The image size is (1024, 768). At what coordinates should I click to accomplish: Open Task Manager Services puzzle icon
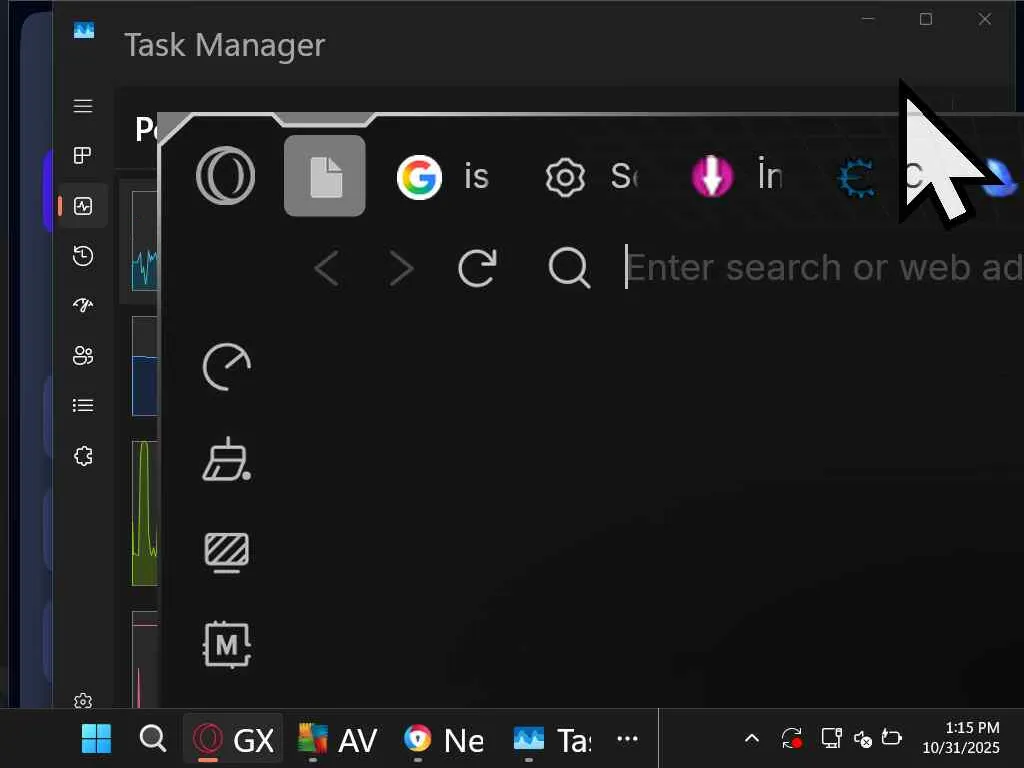(83, 456)
